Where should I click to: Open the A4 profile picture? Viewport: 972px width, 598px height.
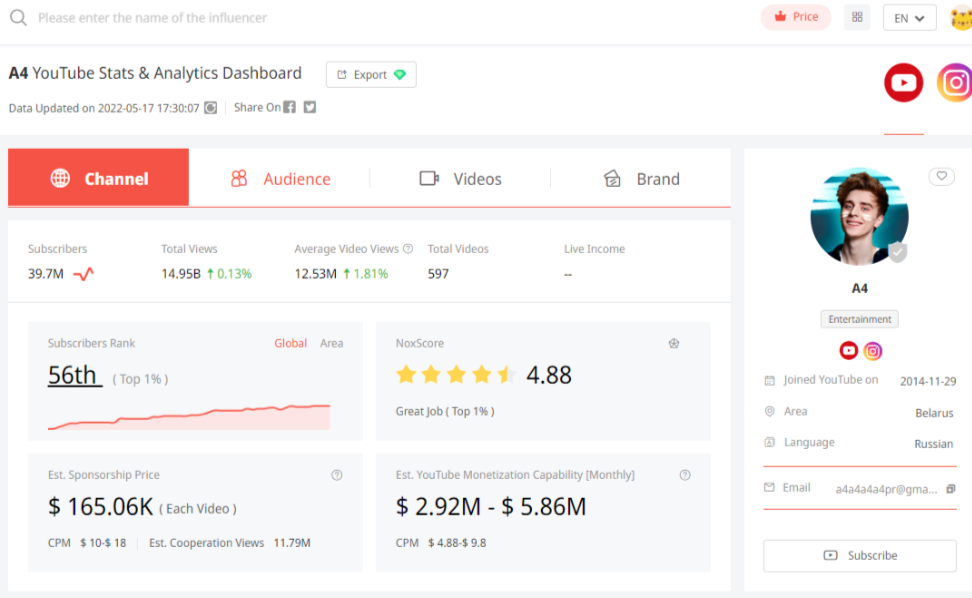point(860,216)
